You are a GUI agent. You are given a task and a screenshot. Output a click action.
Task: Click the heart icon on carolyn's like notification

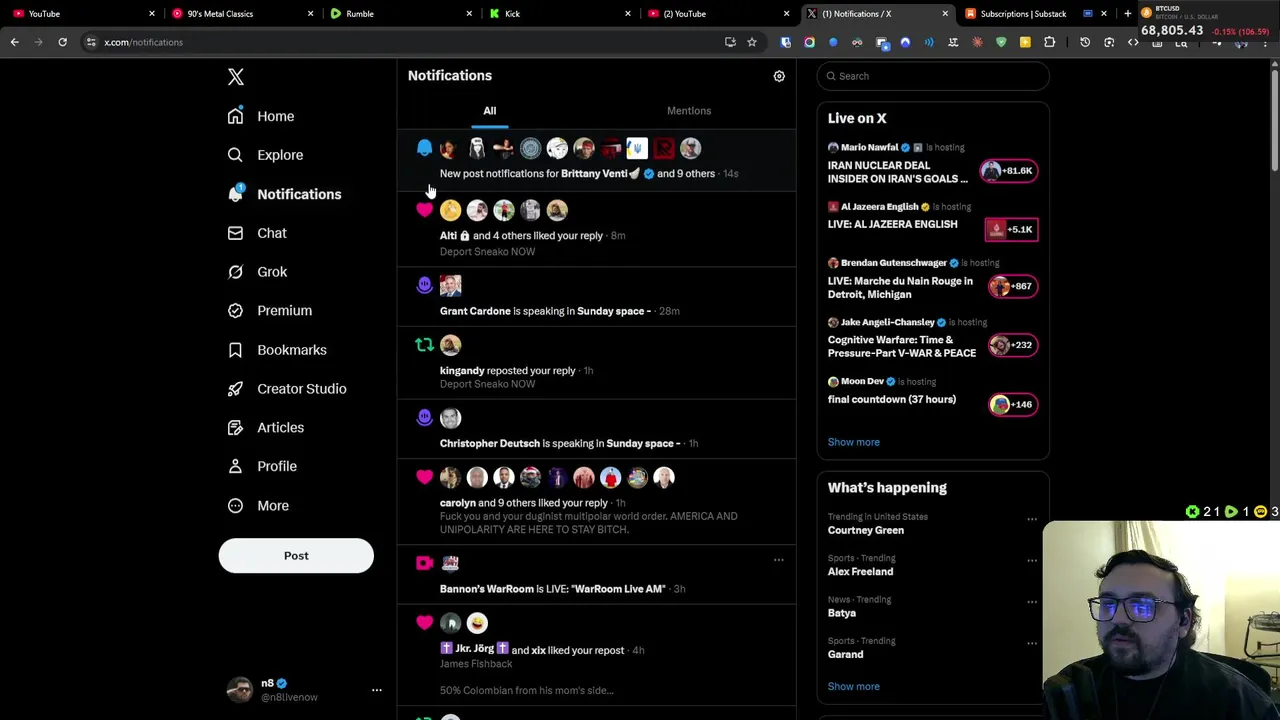click(424, 477)
